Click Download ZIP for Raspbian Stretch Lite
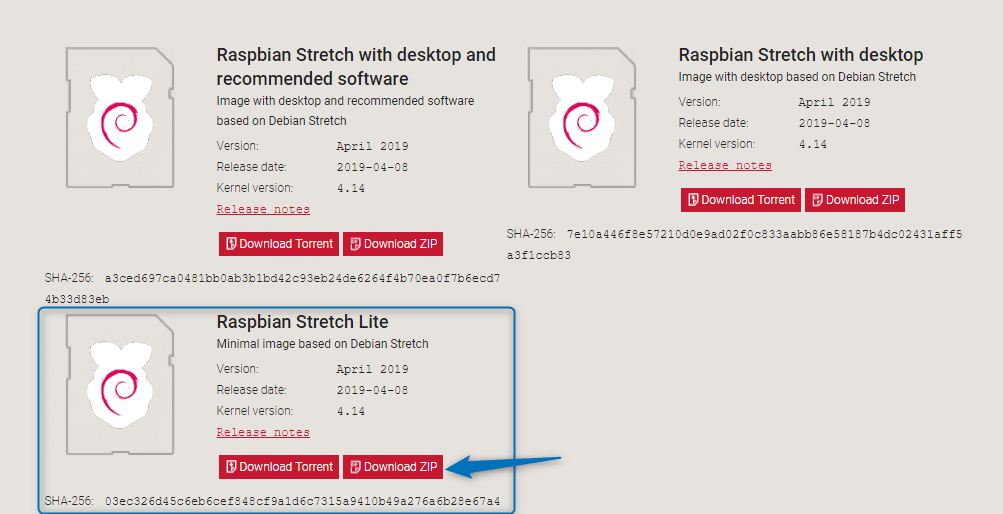 [x=393, y=467]
